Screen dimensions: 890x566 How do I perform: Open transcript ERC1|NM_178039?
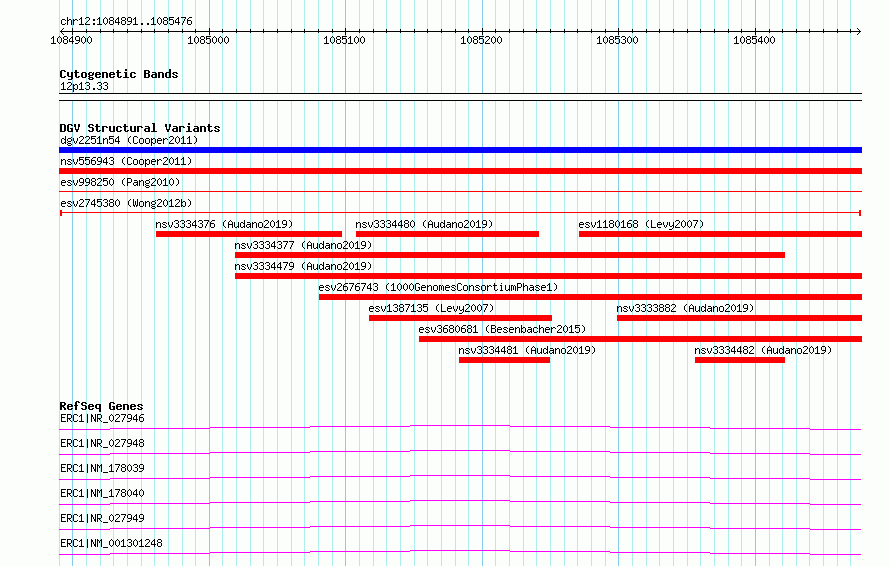[x=102, y=468]
